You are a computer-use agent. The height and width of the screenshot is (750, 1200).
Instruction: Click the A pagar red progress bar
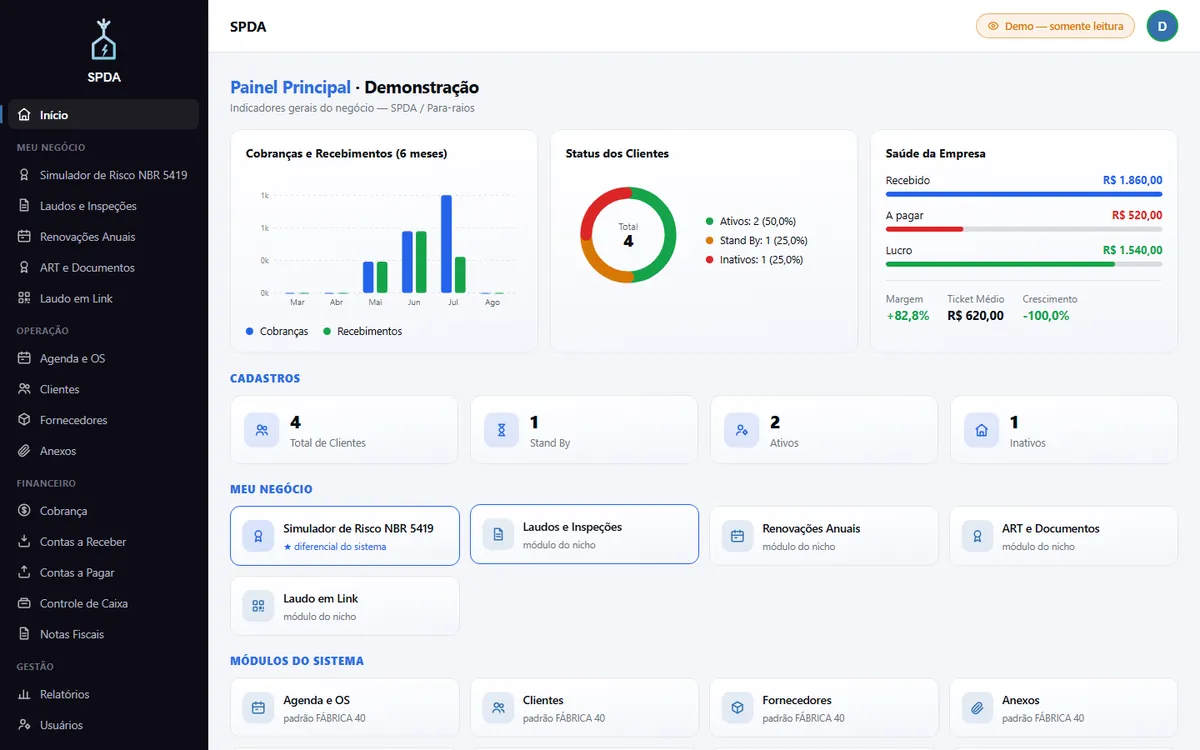pos(924,229)
